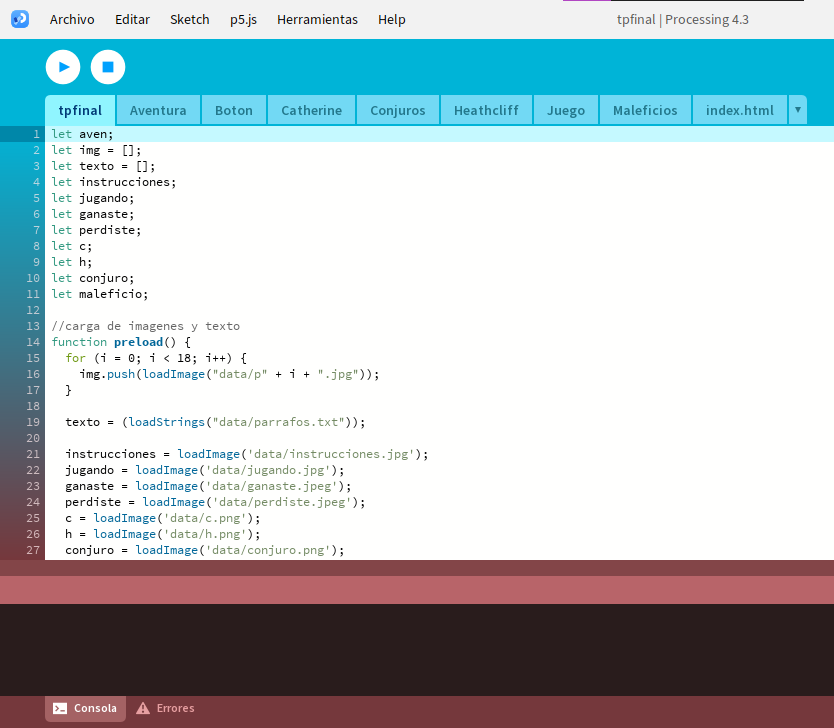Click the line 'let img = [];'
Screen dimensions: 834x728
tap(96, 150)
